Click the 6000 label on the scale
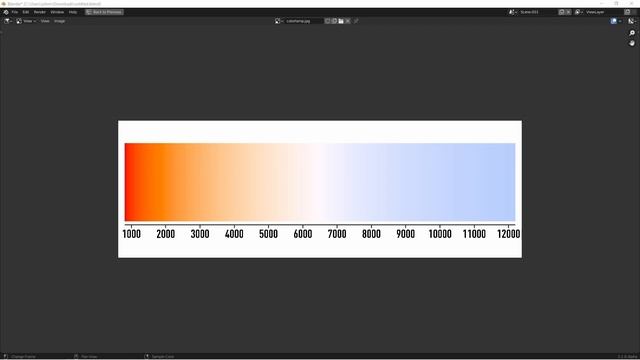 tap(303, 234)
